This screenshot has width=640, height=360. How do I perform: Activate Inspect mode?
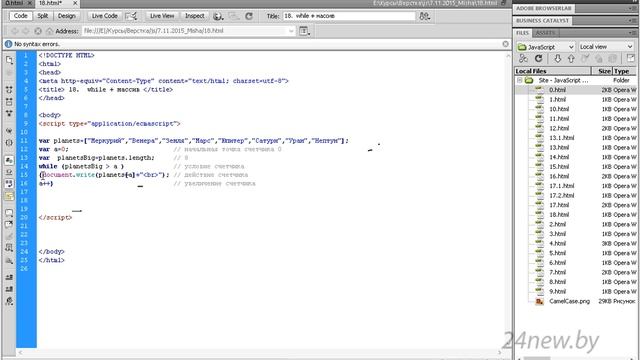point(194,16)
